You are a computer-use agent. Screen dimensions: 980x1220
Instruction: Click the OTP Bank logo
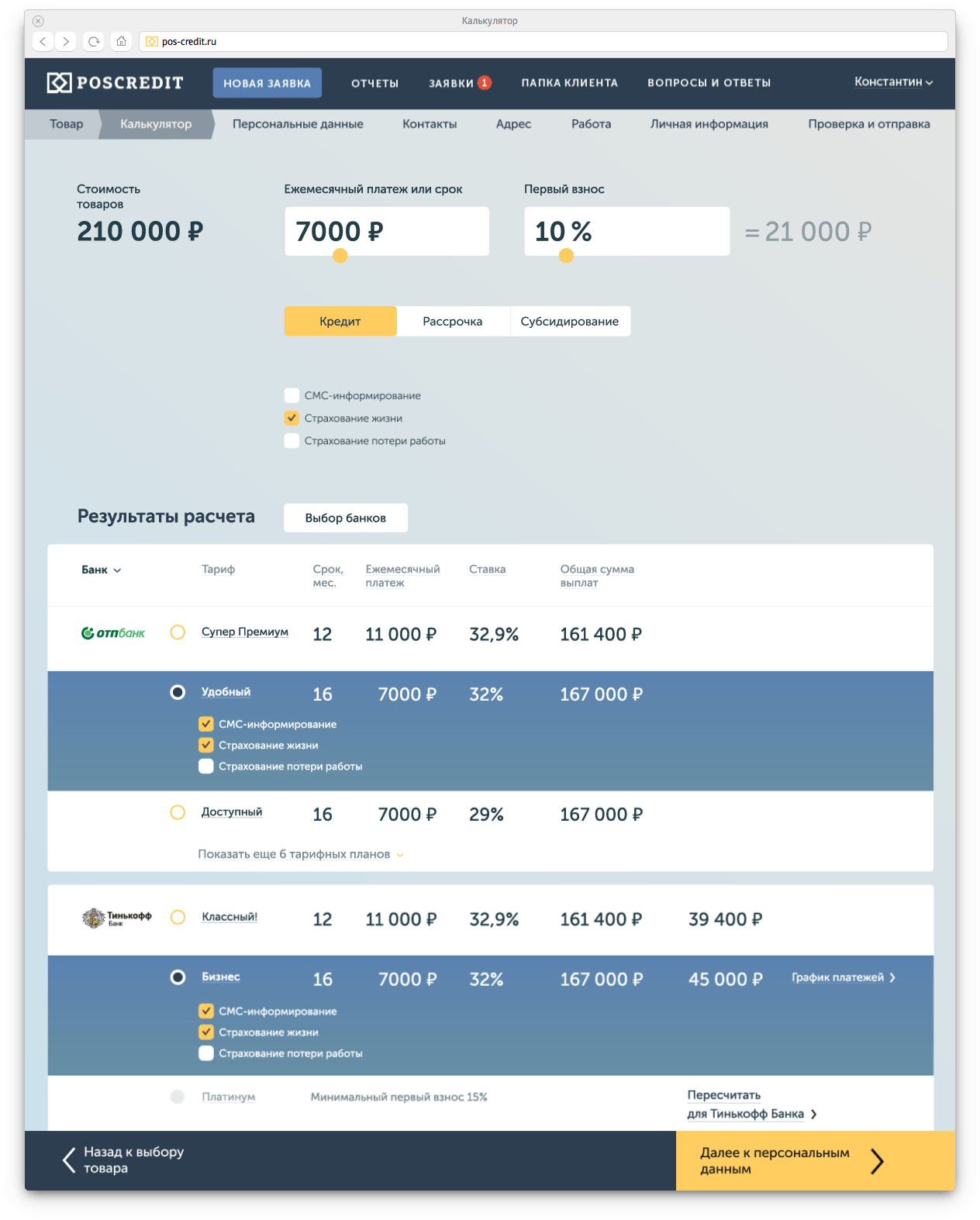[113, 633]
